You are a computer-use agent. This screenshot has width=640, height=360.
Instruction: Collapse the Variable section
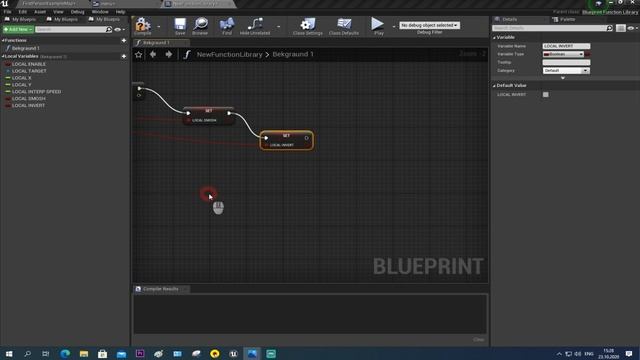(x=494, y=38)
